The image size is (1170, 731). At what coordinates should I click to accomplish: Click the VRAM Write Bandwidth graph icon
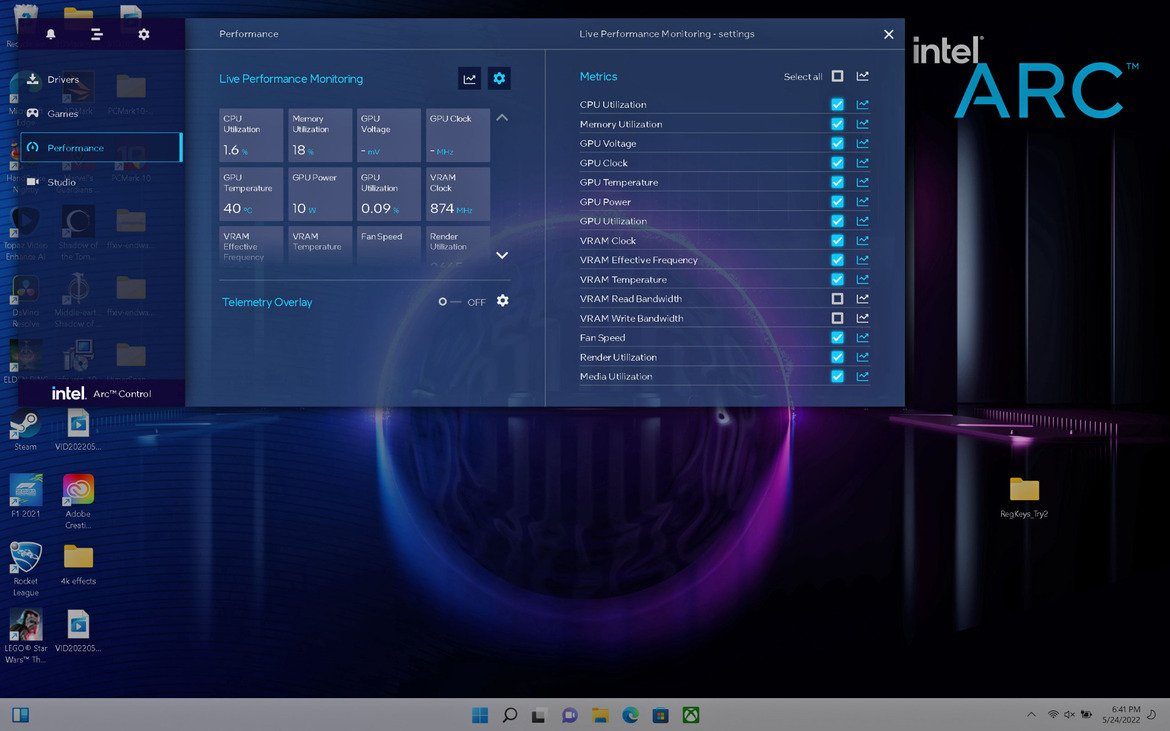click(x=863, y=318)
